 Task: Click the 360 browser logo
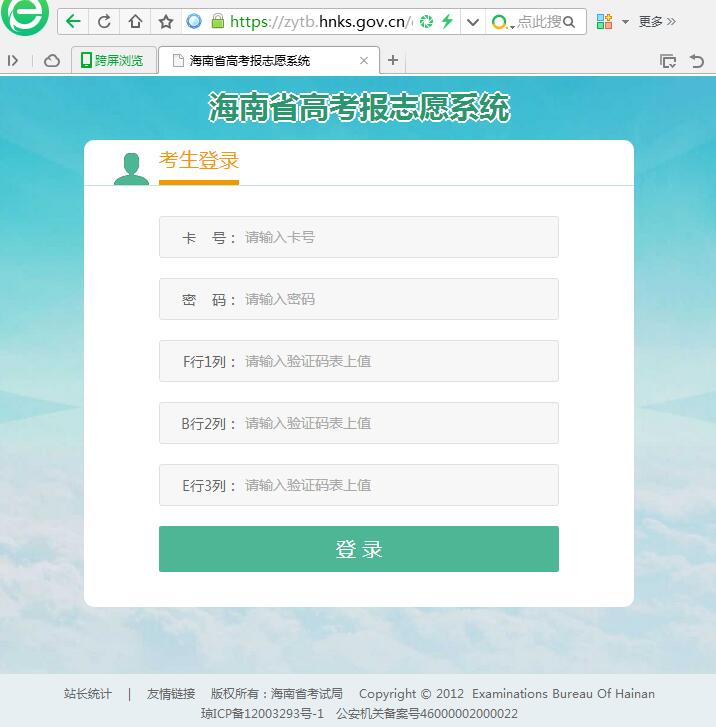(x=25, y=16)
